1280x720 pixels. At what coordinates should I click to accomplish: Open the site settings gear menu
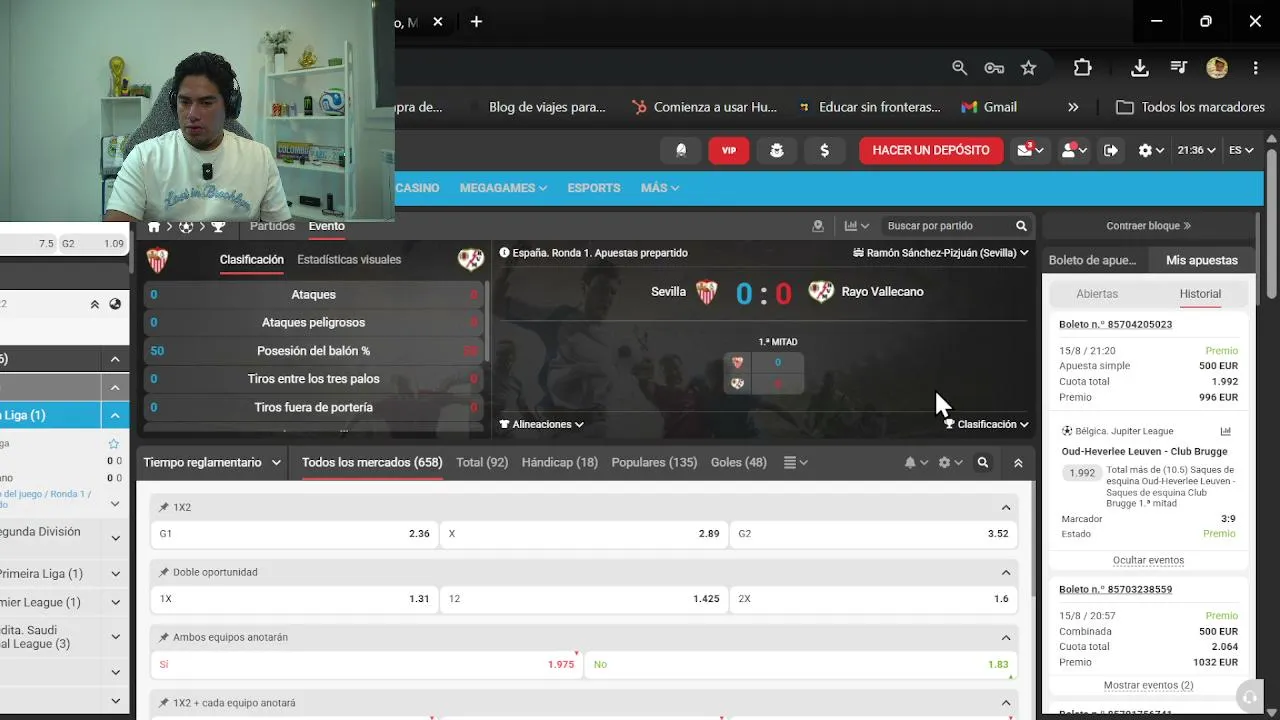[x=1151, y=150]
